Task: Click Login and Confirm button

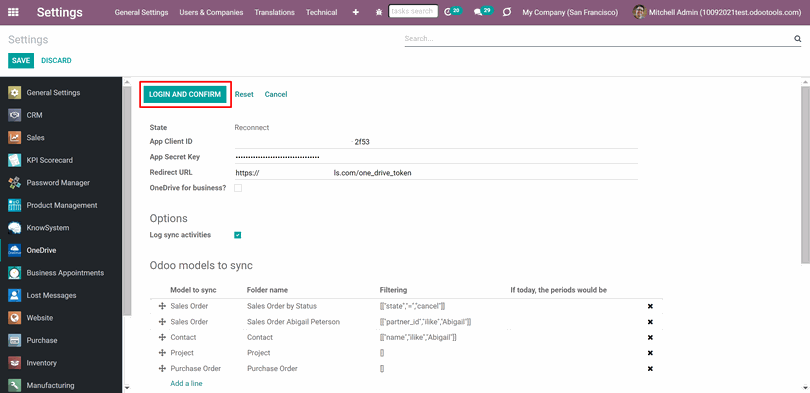Action: pos(185,95)
